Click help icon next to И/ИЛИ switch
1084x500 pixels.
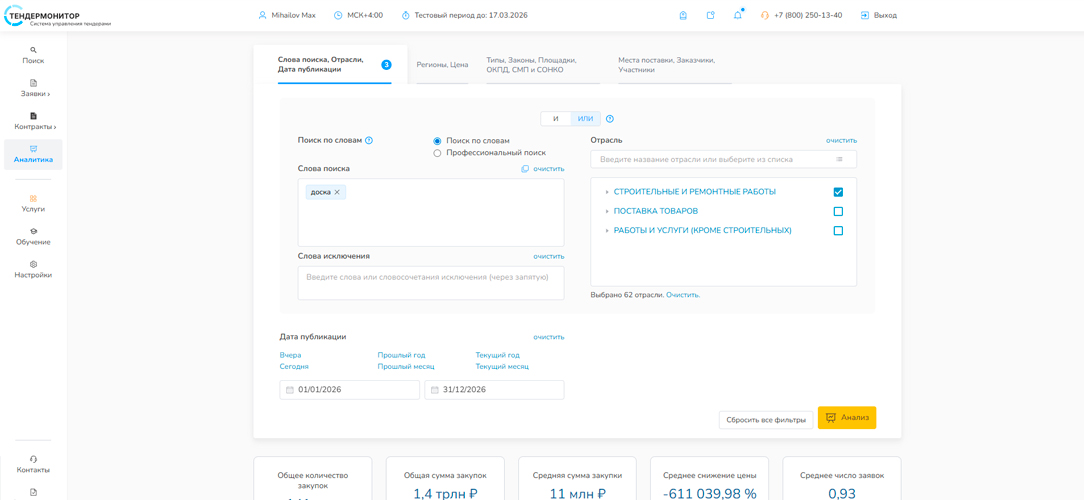coord(610,118)
